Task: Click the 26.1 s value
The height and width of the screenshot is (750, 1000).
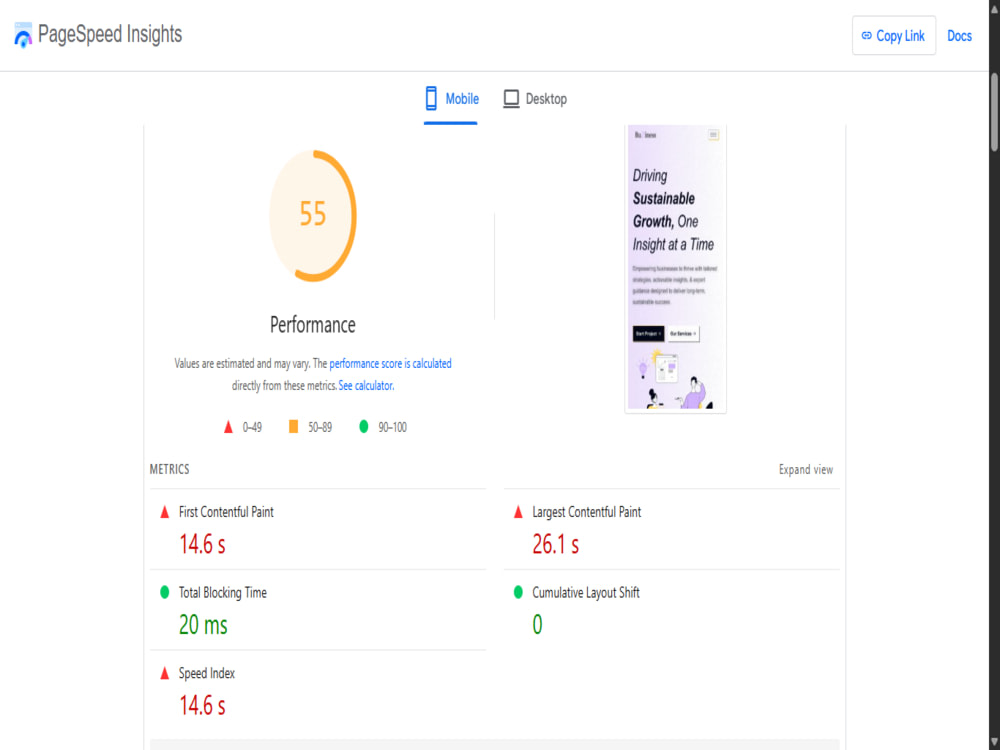Action: (555, 544)
